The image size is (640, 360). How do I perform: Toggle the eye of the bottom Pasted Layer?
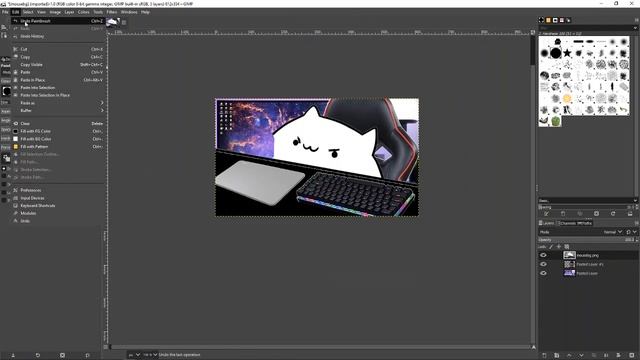coord(543,273)
